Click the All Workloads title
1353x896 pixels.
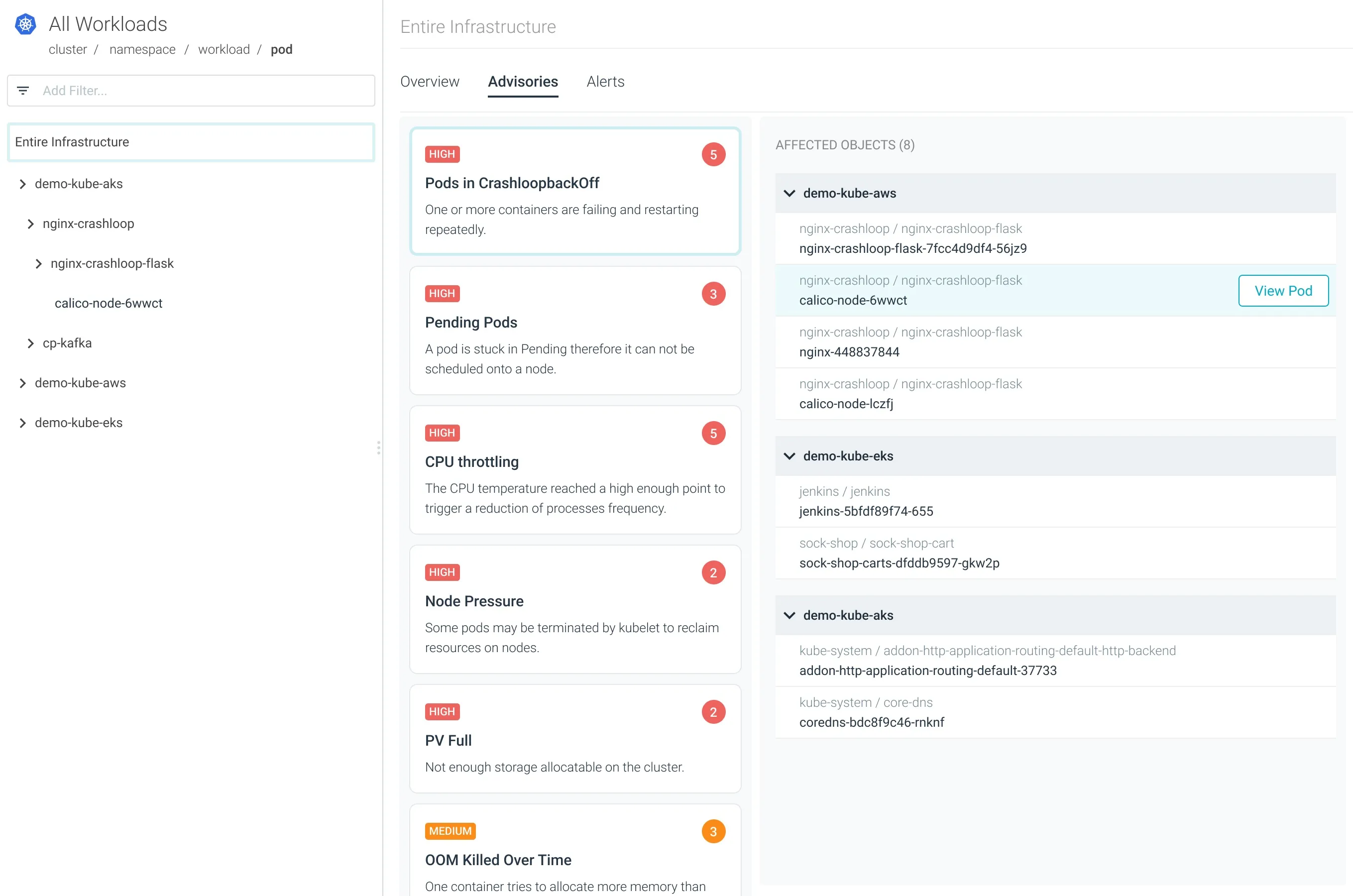click(108, 24)
